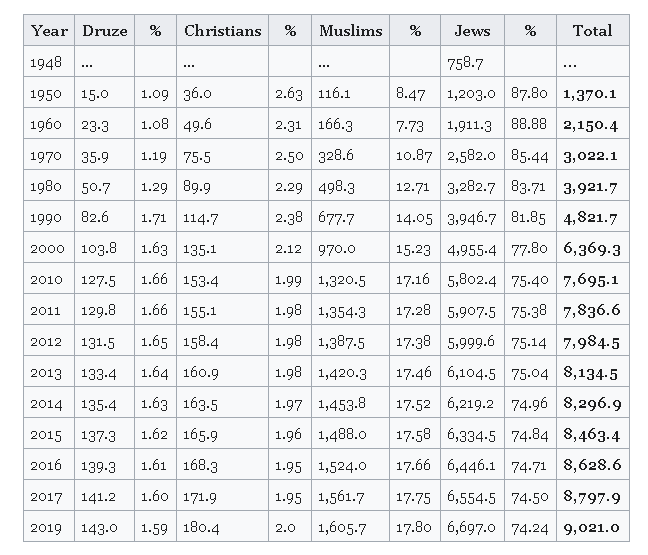Click the Druze value 82.6
Viewport: 648px width, 555px height.
pyautogui.click(x=94, y=218)
